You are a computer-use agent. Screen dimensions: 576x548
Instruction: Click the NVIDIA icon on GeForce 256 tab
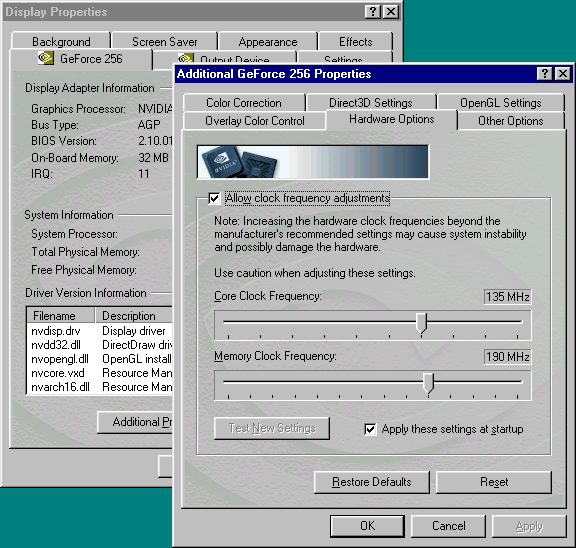[x=46, y=58]
